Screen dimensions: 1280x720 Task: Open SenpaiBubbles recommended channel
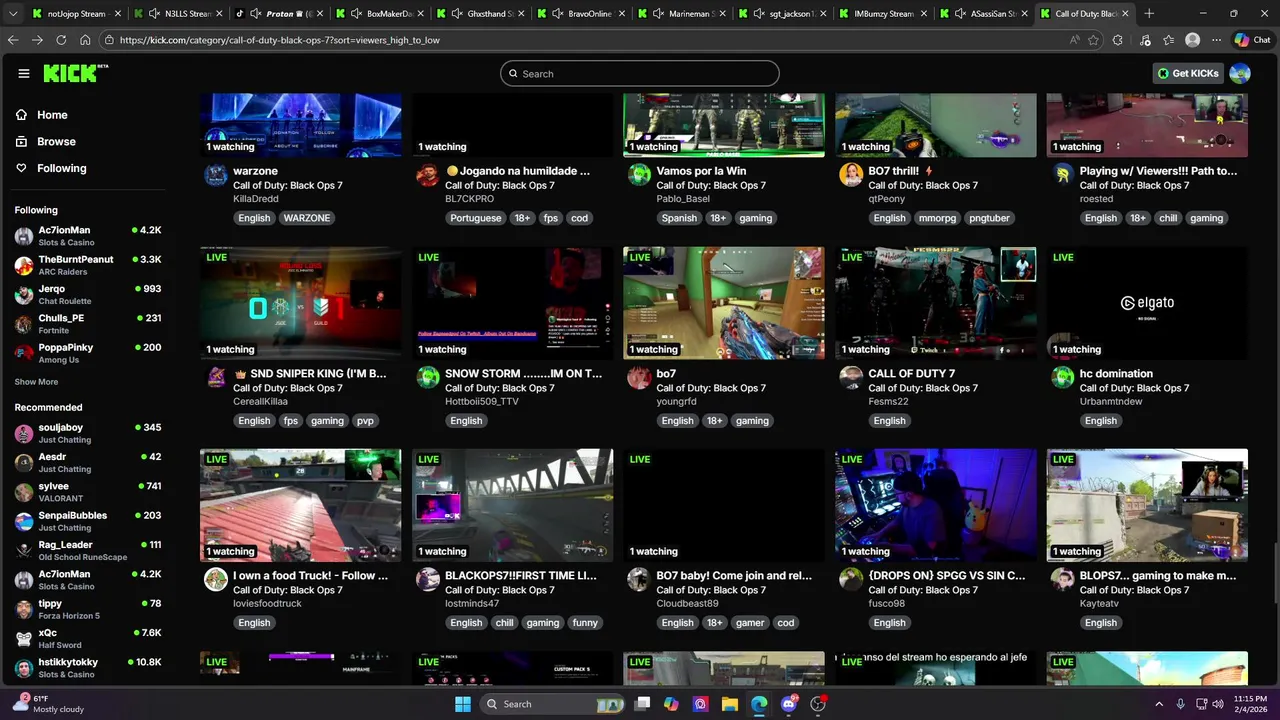point(87,521)
